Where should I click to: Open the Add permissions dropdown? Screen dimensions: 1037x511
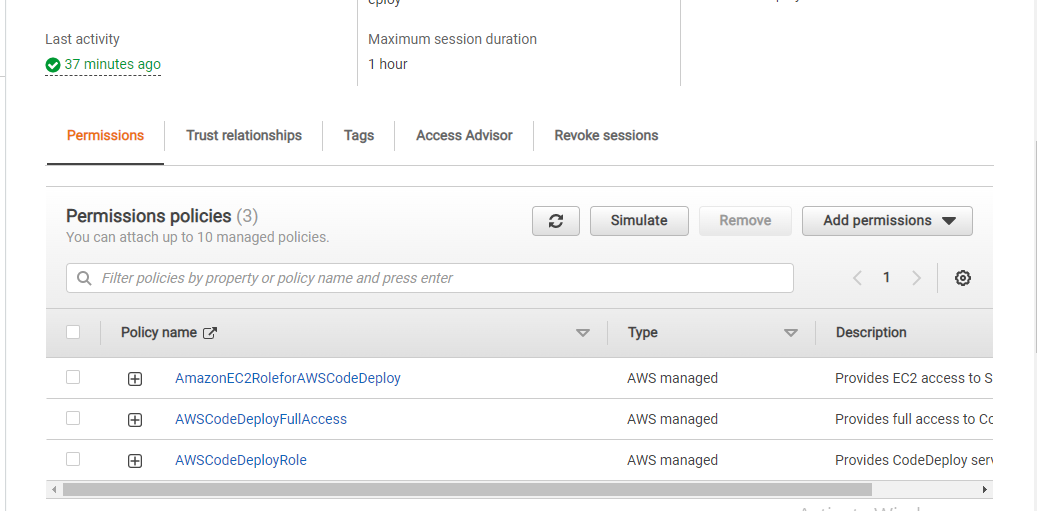[888, 221]
